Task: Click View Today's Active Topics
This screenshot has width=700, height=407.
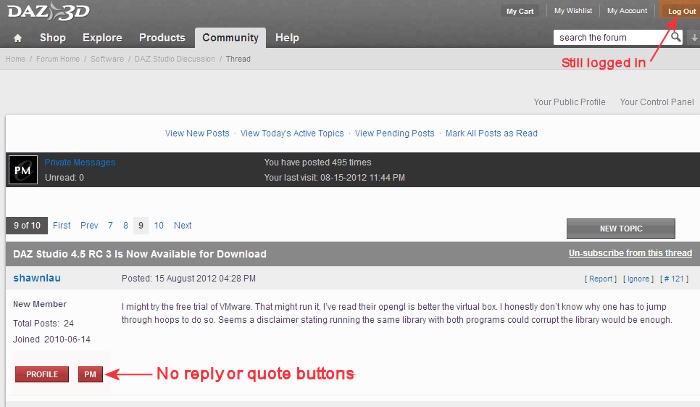Action: click(292, 133)
